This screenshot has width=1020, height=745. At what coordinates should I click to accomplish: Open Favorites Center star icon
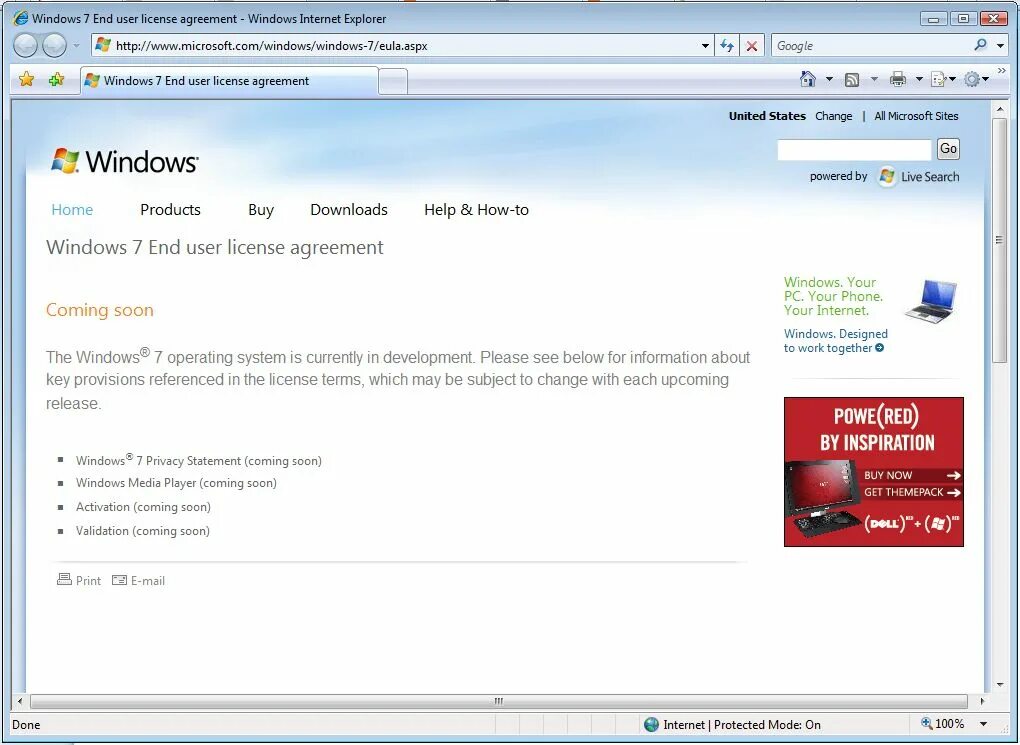tap(25, 78)
